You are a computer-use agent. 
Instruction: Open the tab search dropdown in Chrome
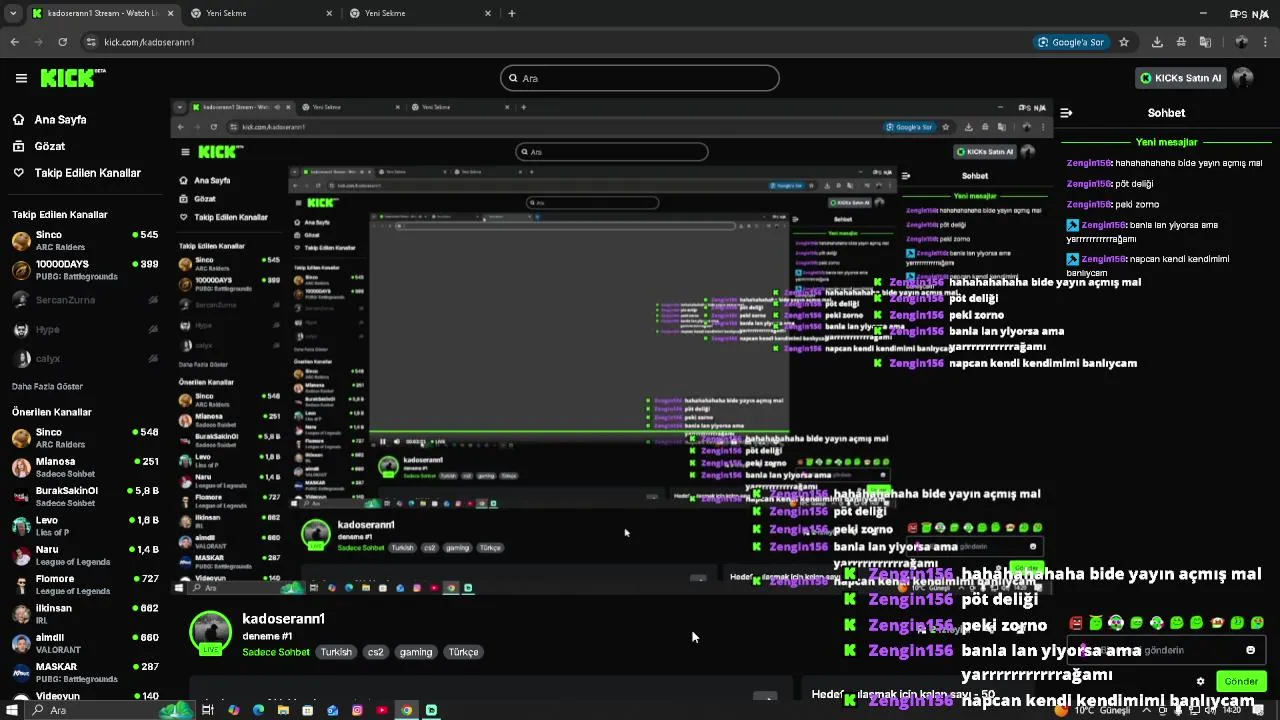point(12,13)
